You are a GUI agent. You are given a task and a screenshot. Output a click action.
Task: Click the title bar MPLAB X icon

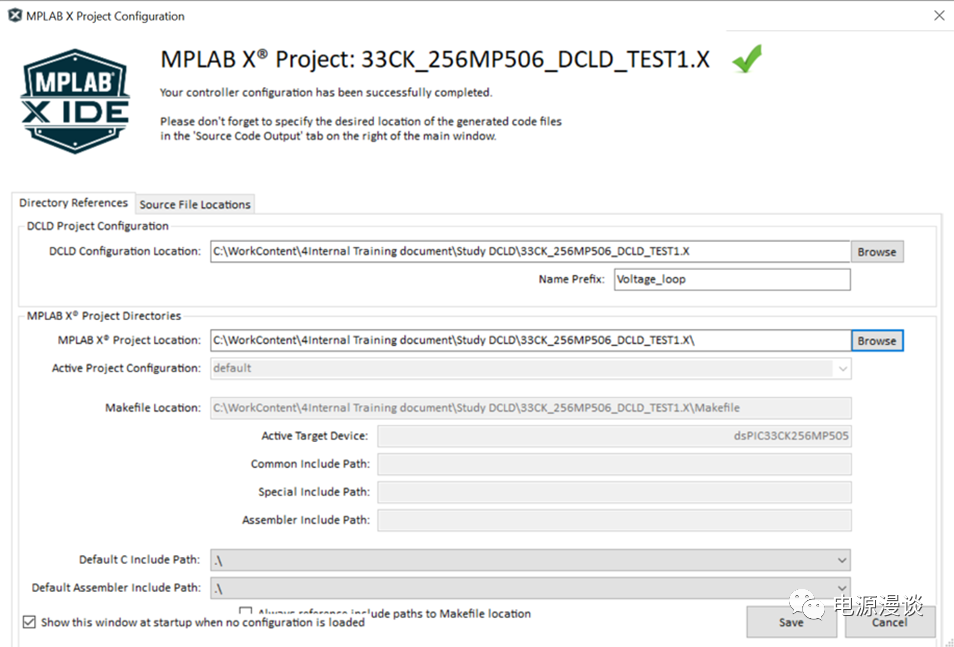tap(15, 16)
